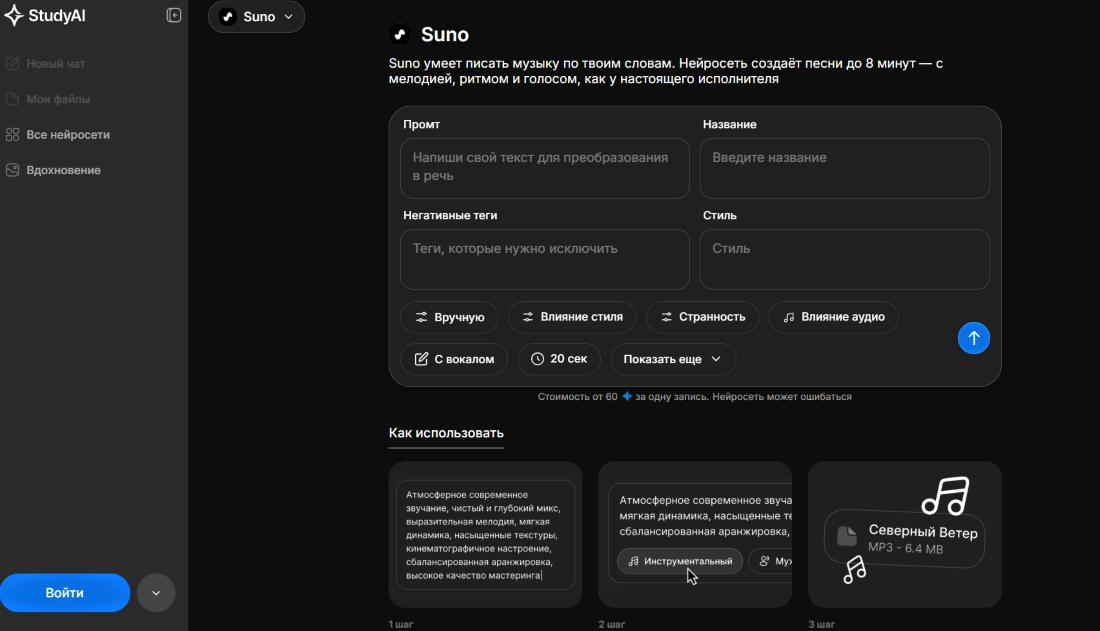Screen dimensions: 1100x631
Task: Click the Стоимость от 60 cost notice
Action: [695, 397]
